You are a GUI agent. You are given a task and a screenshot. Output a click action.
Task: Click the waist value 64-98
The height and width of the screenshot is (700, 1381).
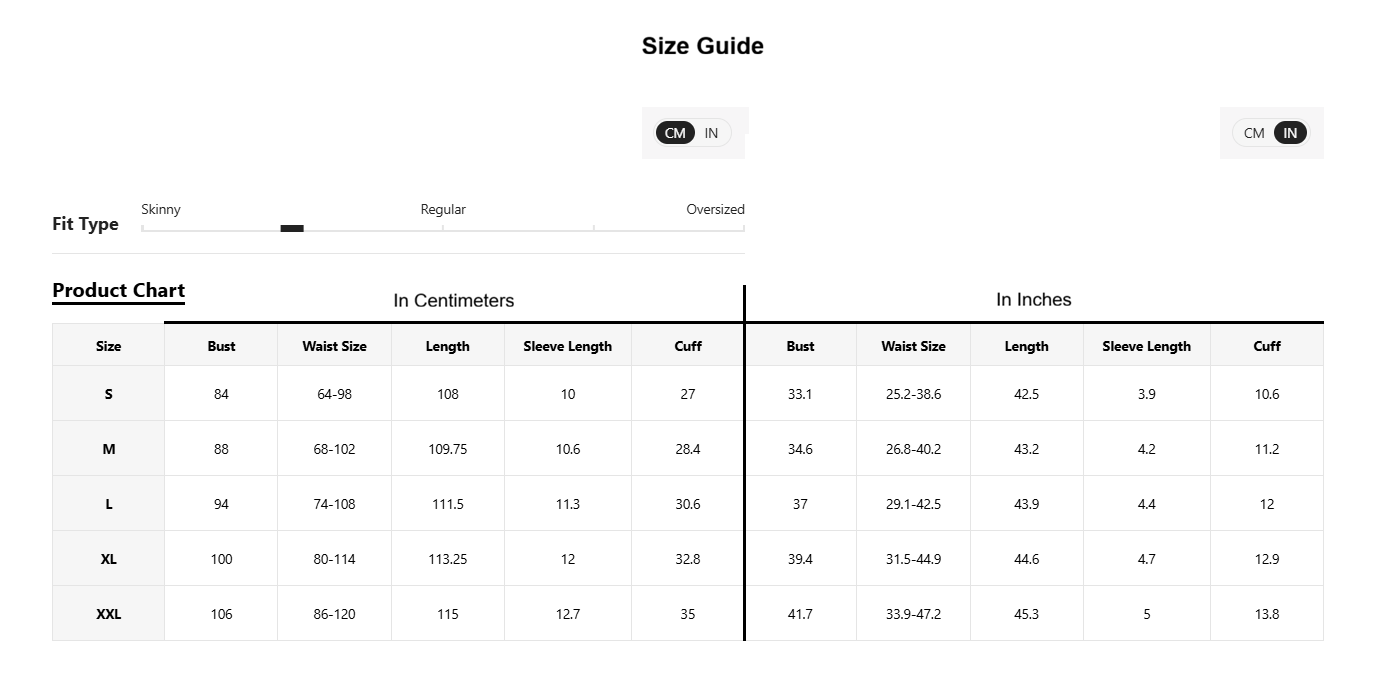[x=334, y=394]
